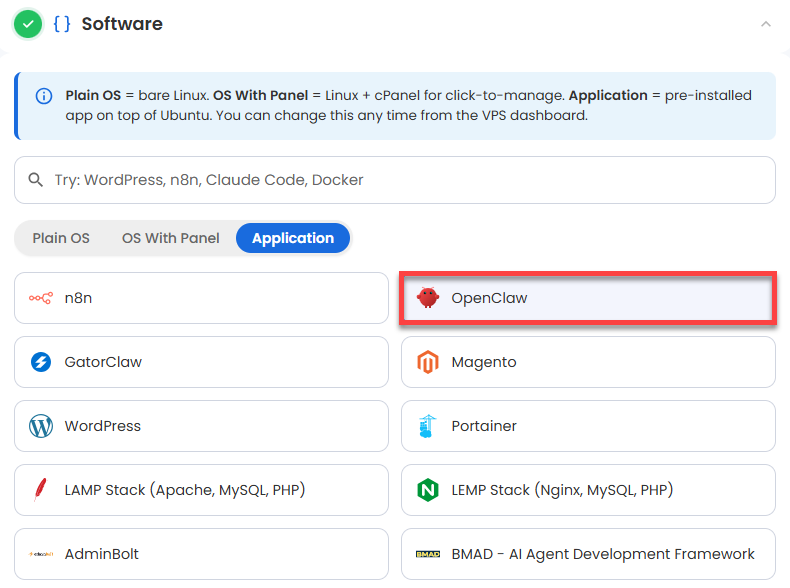Select the WordPress application card
Viewport: 790px width, 588px height.
coord(202,426)
